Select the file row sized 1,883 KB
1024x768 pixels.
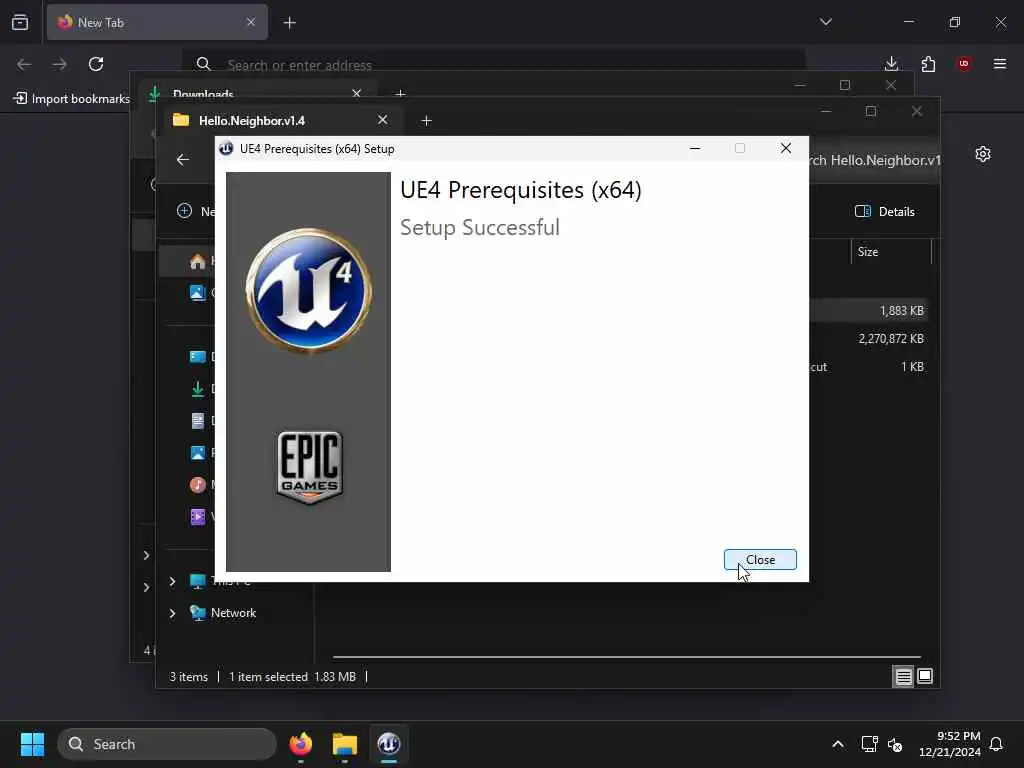pyautogui.click(x=869, y=311)
